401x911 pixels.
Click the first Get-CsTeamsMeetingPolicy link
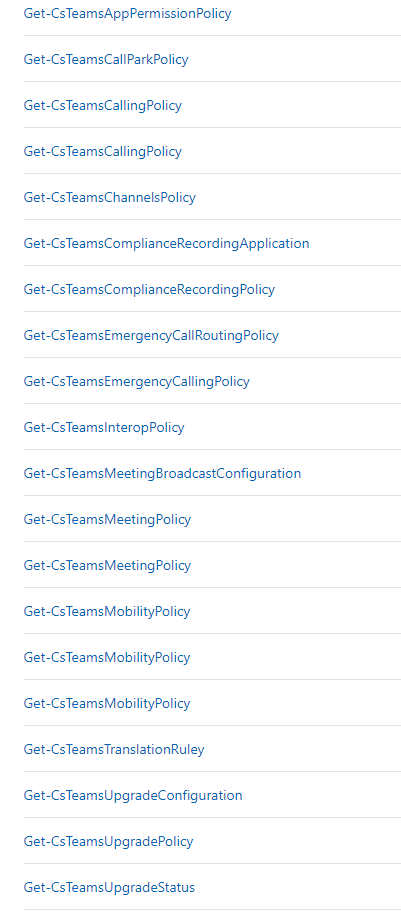(107, 519)
